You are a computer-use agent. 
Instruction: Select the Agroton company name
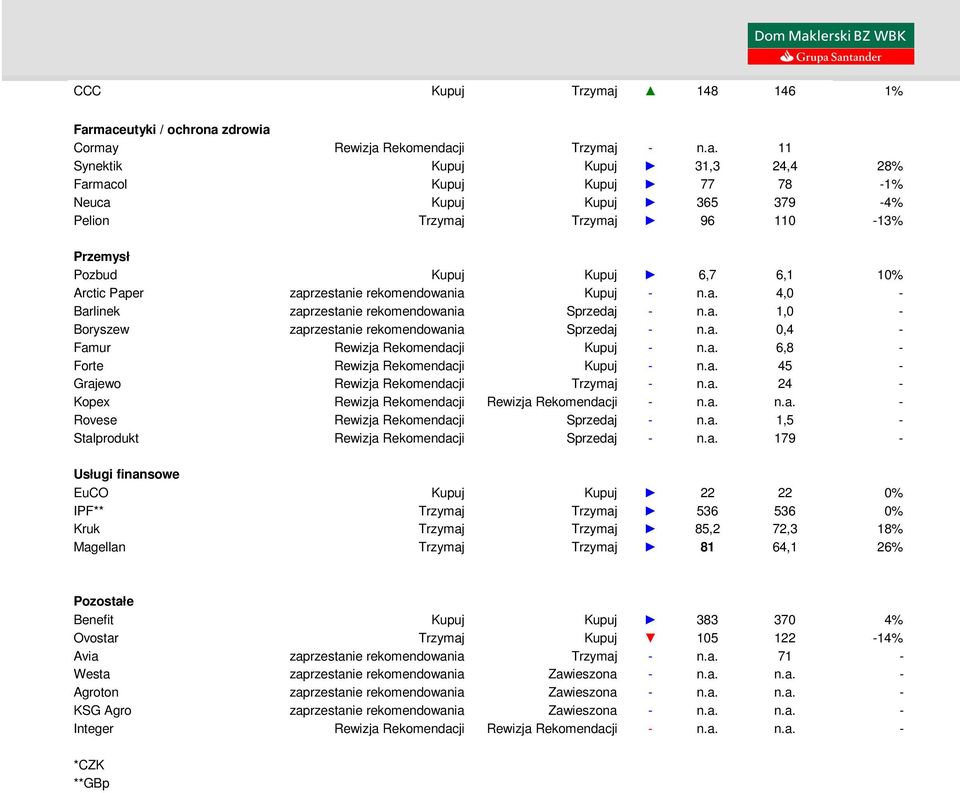96,693
